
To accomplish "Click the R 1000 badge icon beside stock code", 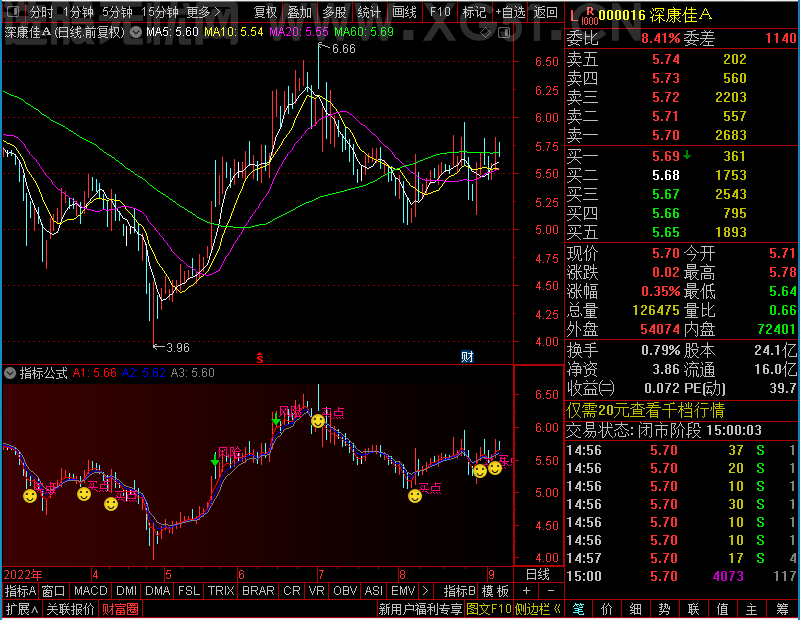I will 590,16.
